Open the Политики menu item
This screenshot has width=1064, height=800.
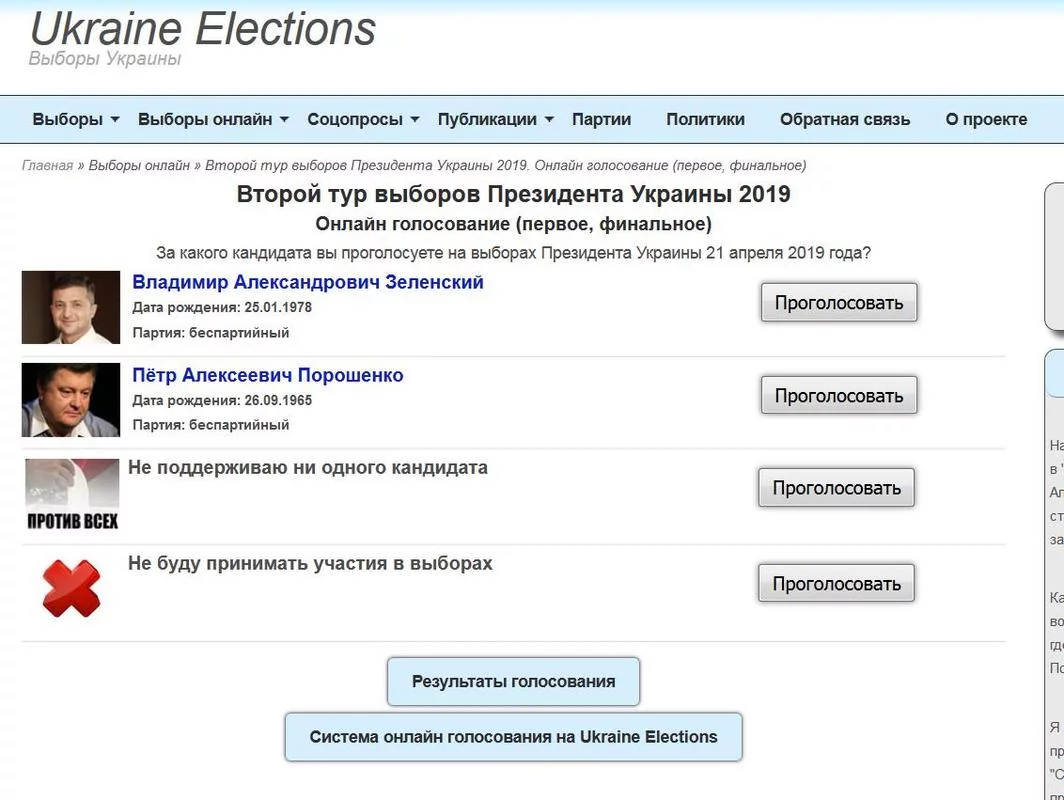705,120
